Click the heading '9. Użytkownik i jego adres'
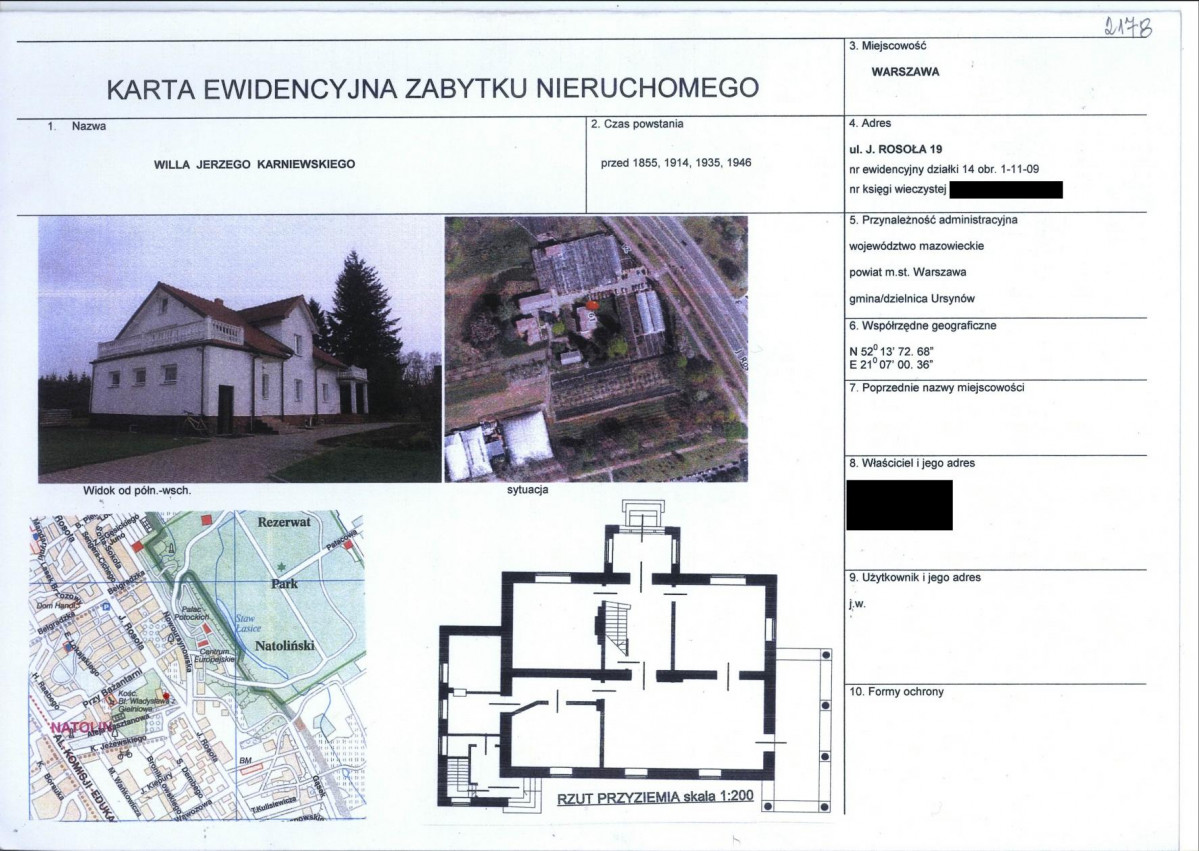Viewport: 1199px width, 851px height. [915, 578]
